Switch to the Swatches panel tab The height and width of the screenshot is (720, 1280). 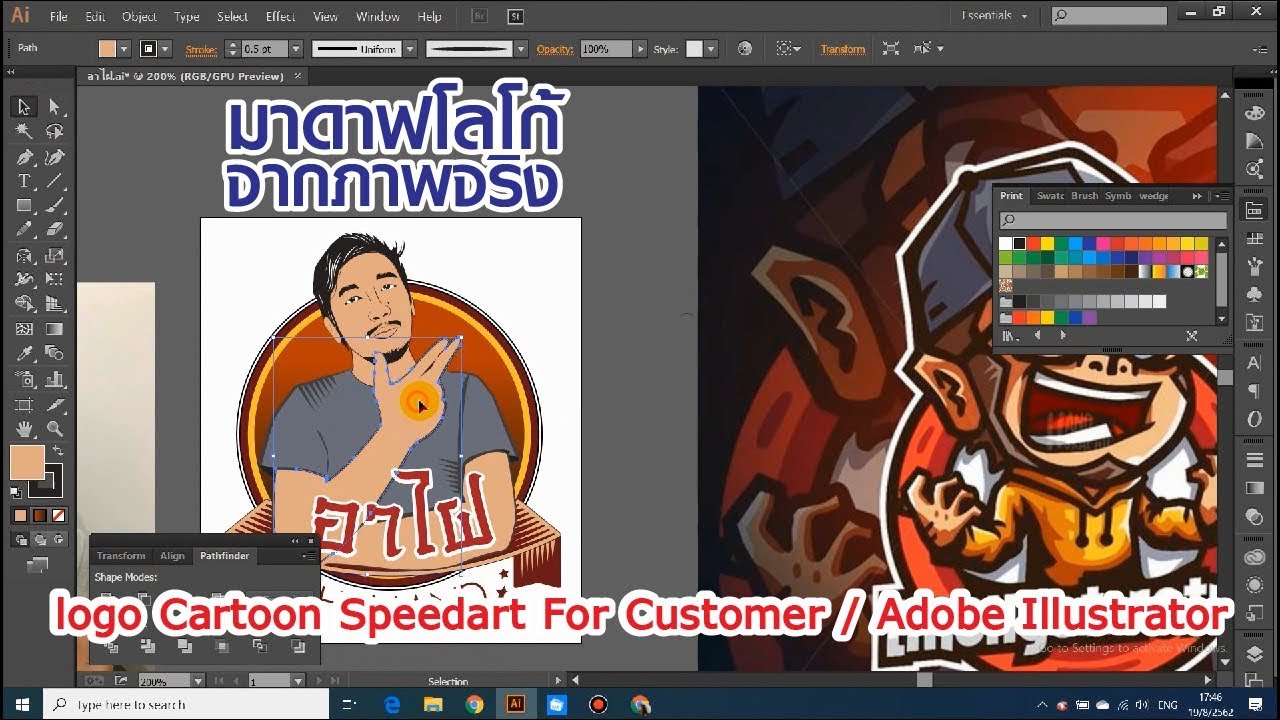[1050, 196]
